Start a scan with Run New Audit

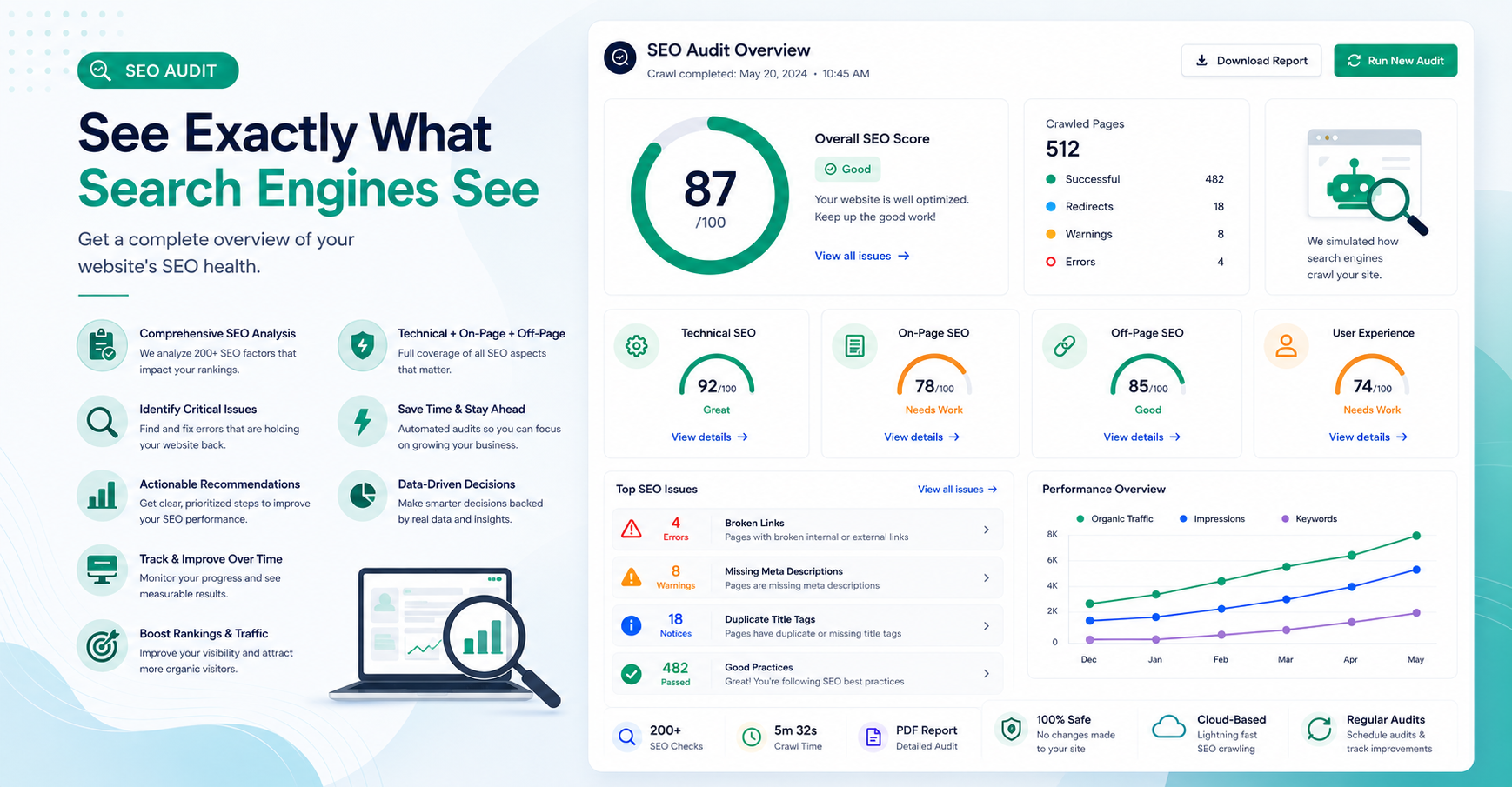pyautogui.click(x=1395, y=61)
